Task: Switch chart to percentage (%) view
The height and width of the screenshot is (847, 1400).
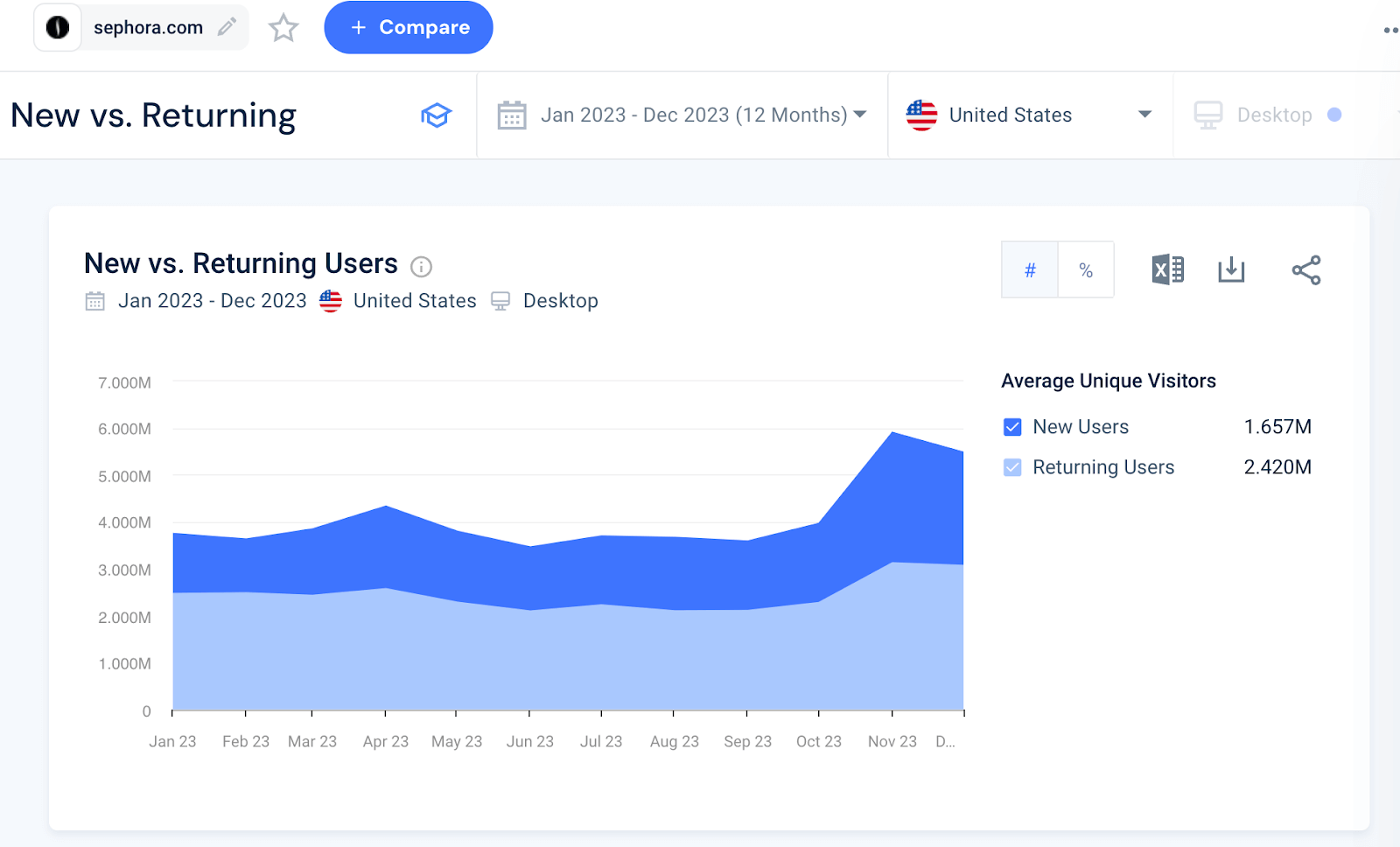Action: [x=1086, y=270]
